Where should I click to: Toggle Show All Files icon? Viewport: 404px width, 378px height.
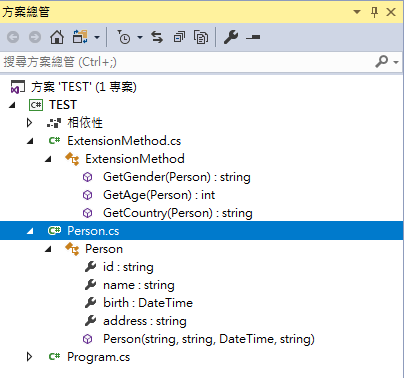201,37
